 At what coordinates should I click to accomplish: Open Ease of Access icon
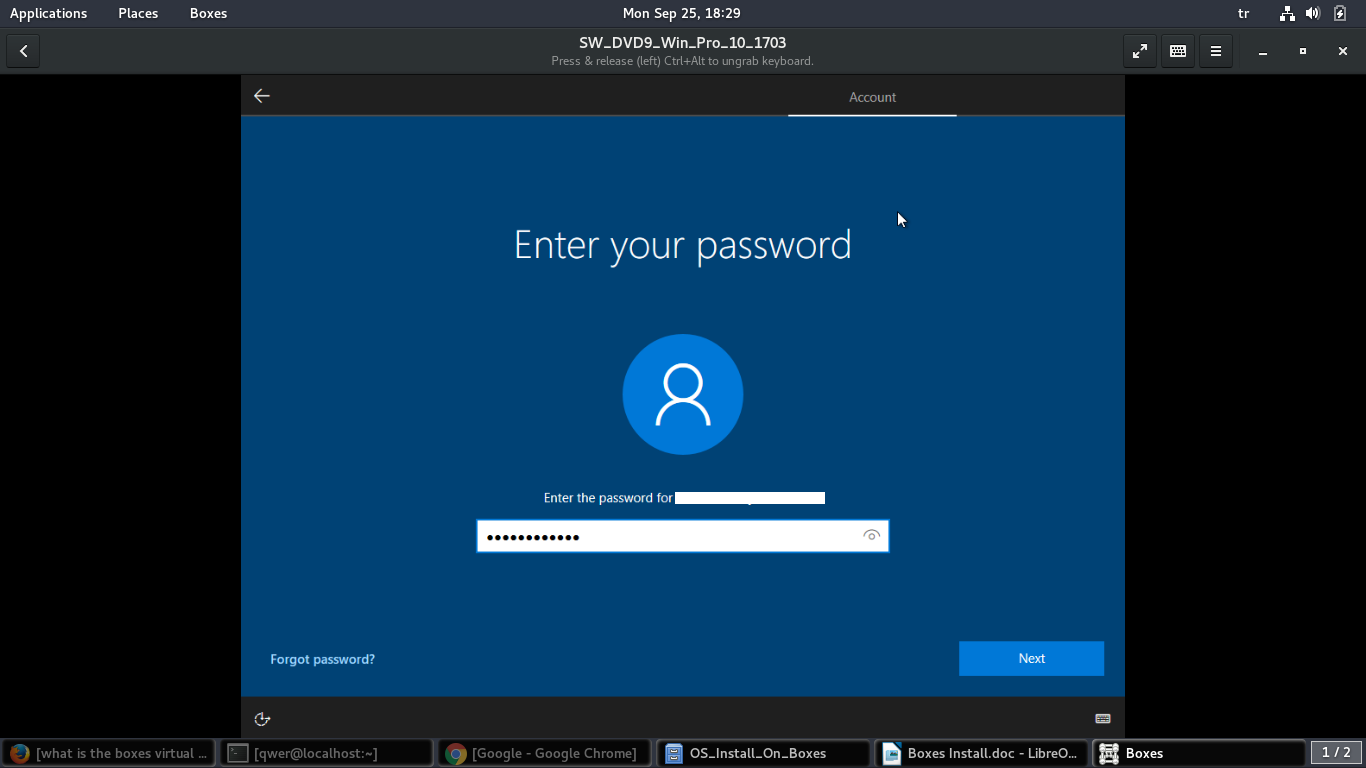point(262,719)
